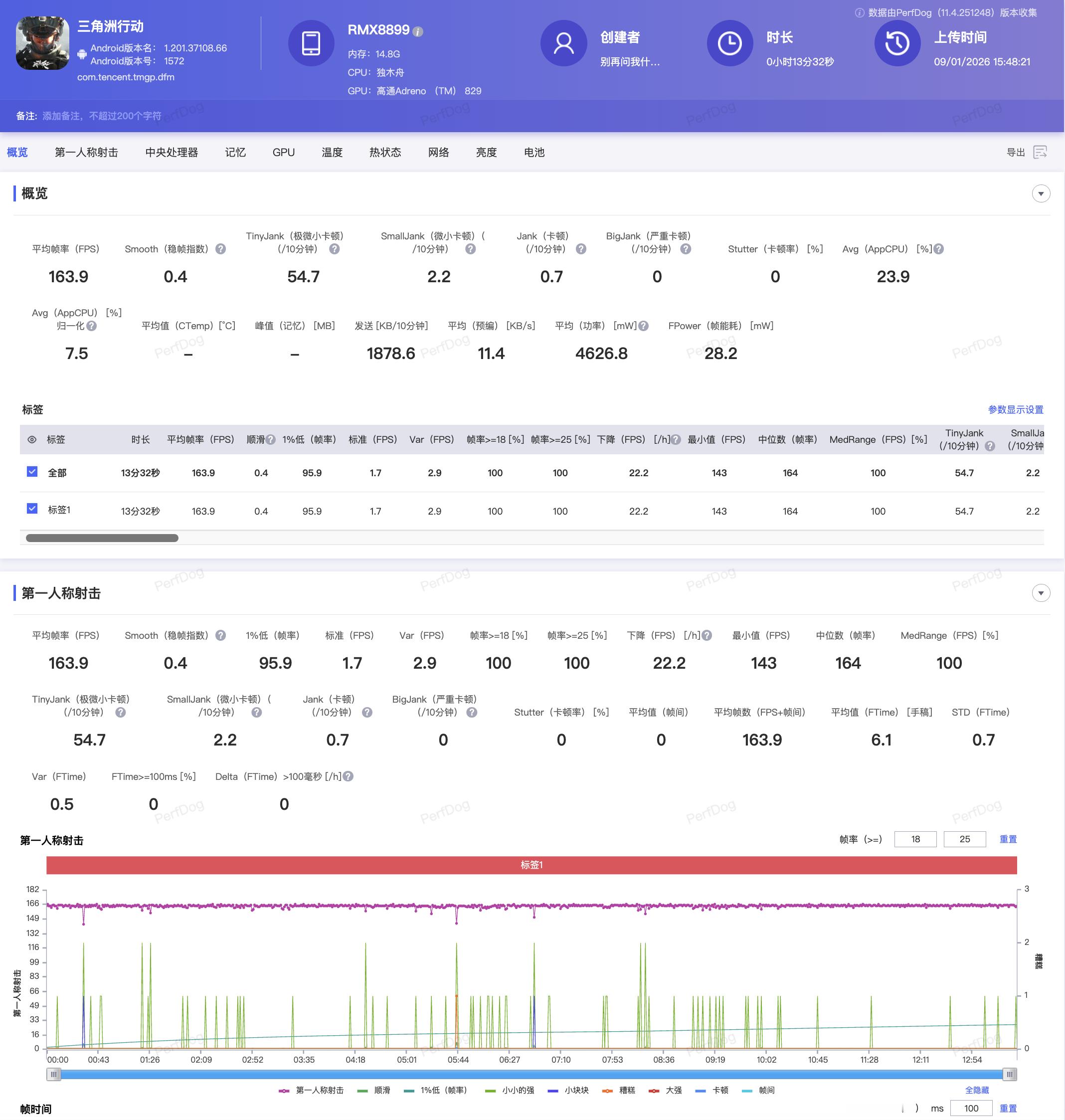The width and height of the screenshot is (1065, 1120).
Task: Open 参数显示设置 link
Action: point(1015,409)
